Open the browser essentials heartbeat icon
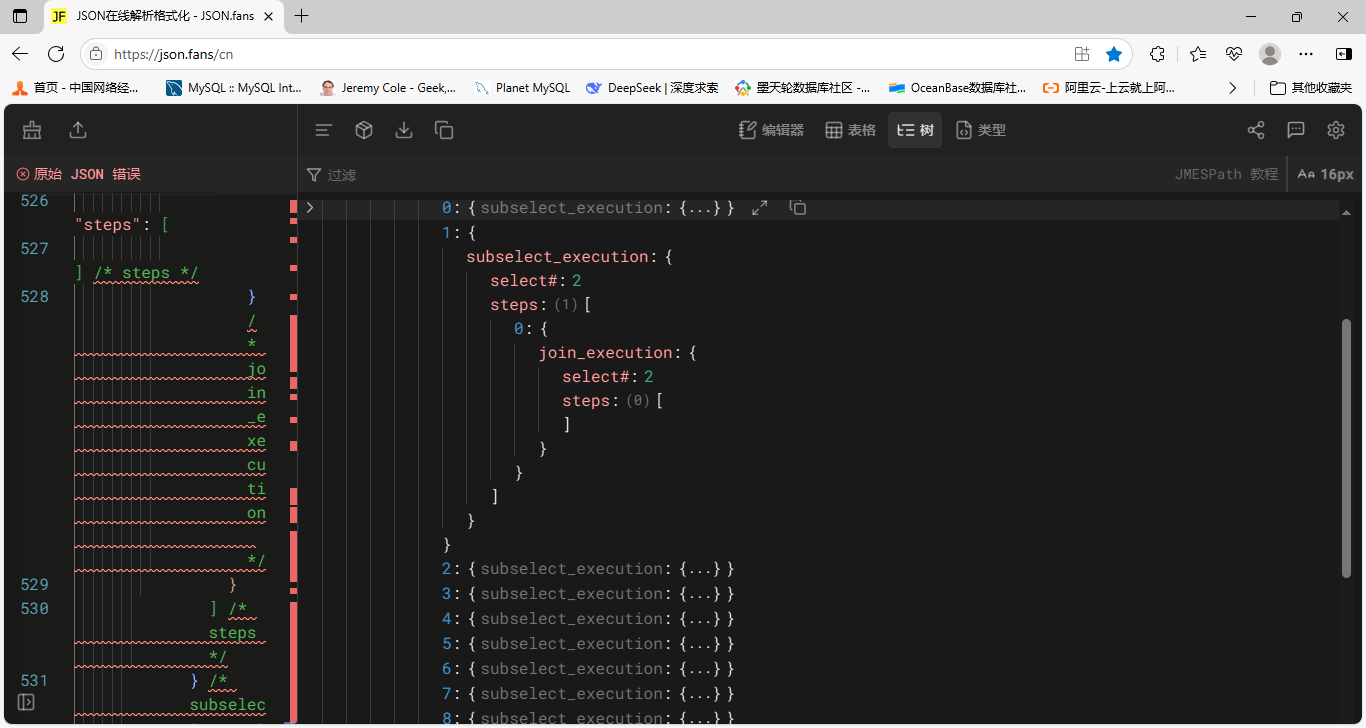The image size is (1366, 728). (x=1234, y=54)
